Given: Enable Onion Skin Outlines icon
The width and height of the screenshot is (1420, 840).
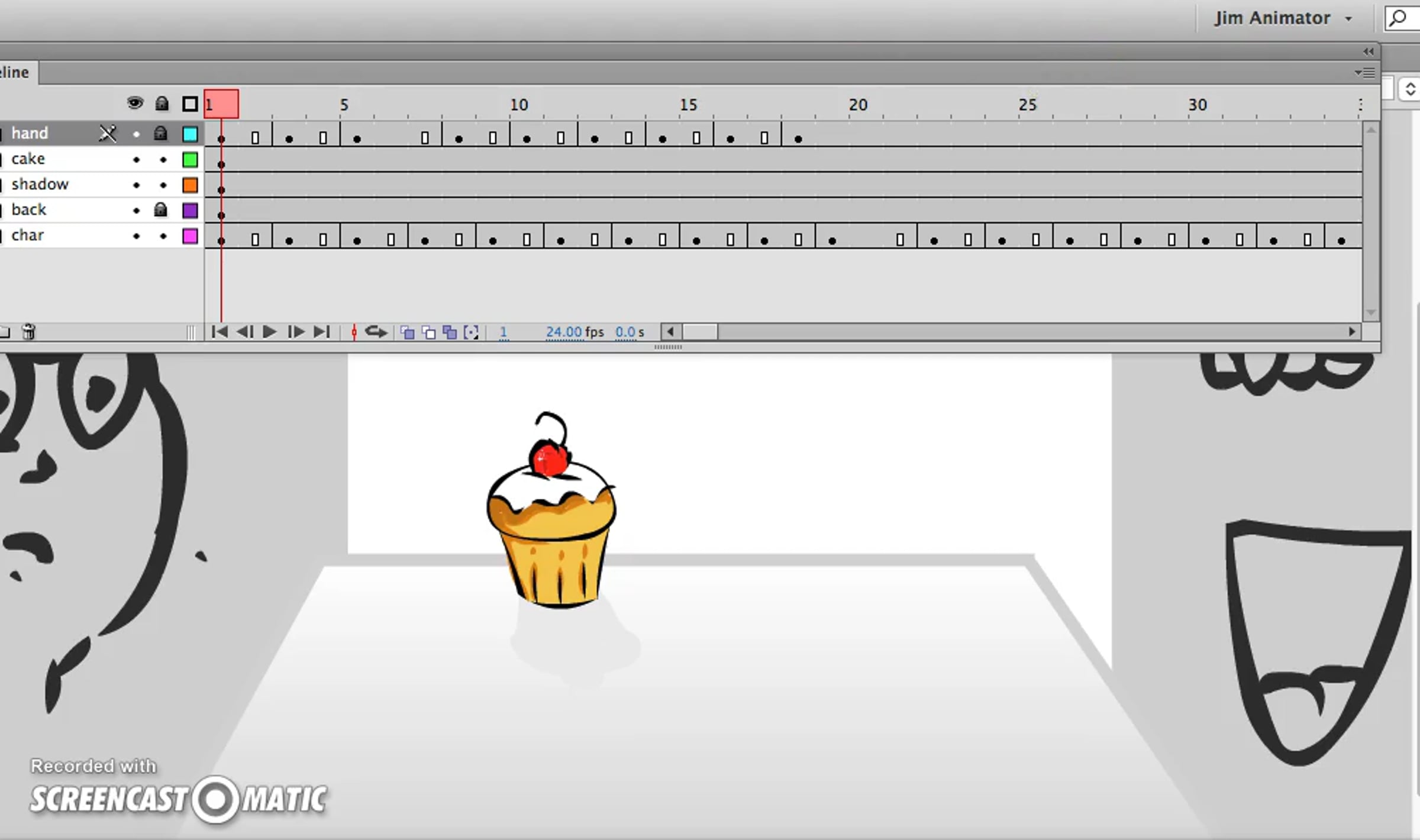Looking at the screenshot, I should [428, 332].
